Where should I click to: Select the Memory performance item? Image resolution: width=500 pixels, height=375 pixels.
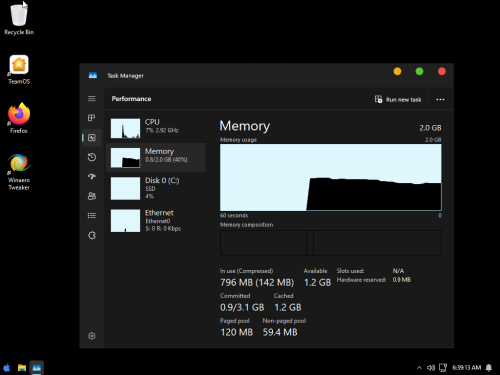click(x=156, y=158)
